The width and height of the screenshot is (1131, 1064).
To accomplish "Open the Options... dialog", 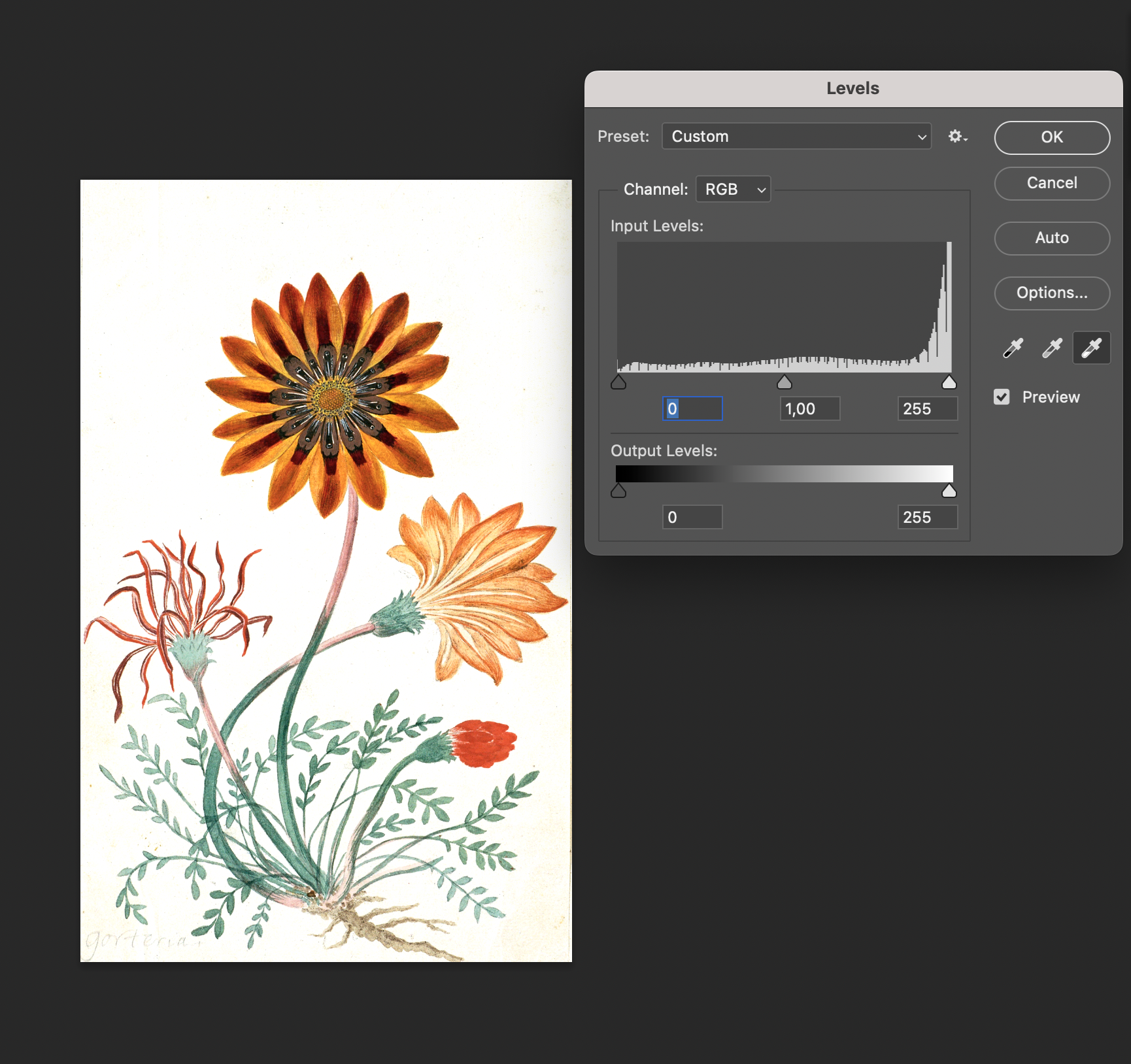I will point(1051,293).
